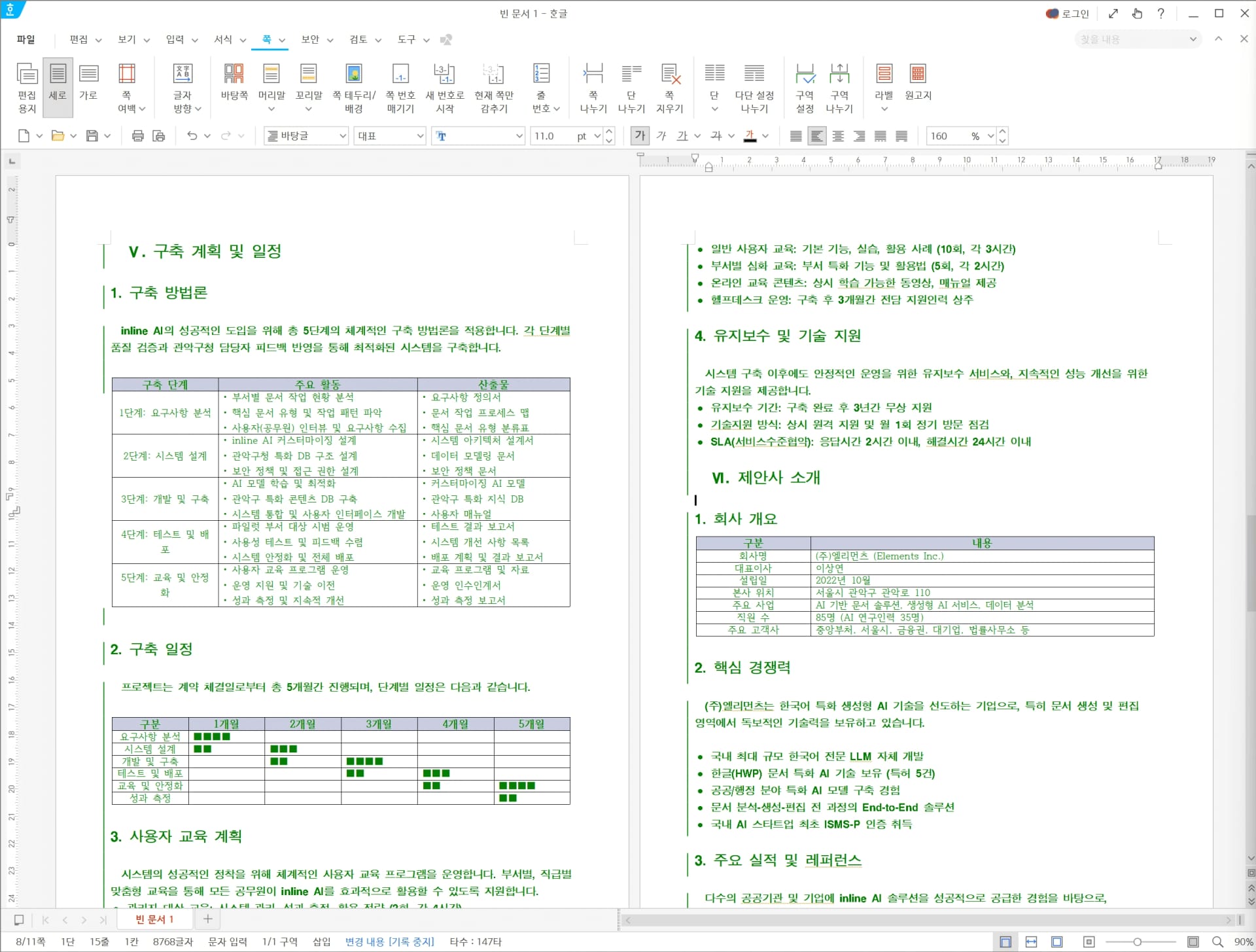Switch page orientation to 가로 landscape
This screenshot has width=1256, height=952.
tap(89, 85)
